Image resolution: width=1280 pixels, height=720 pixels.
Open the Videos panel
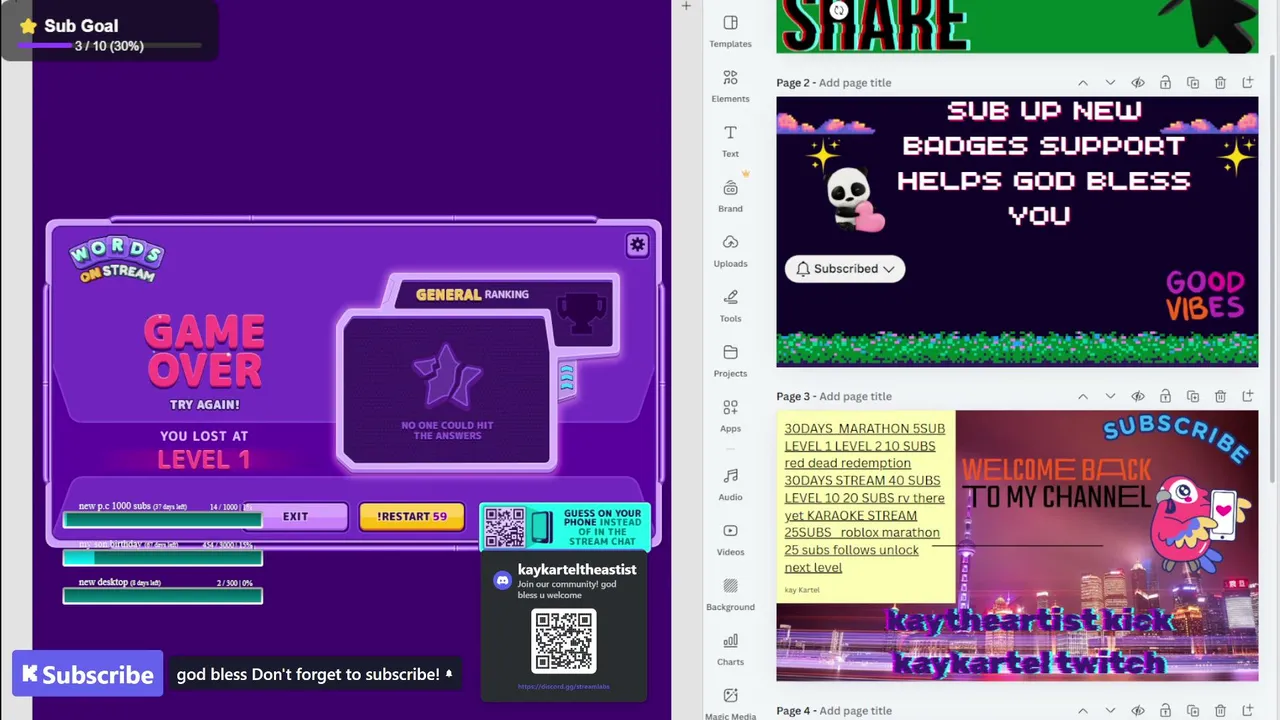730,539
